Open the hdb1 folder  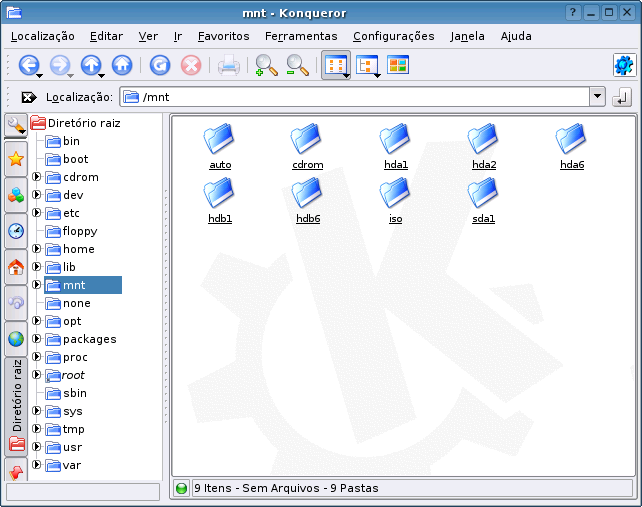click(x=220, y=200)
